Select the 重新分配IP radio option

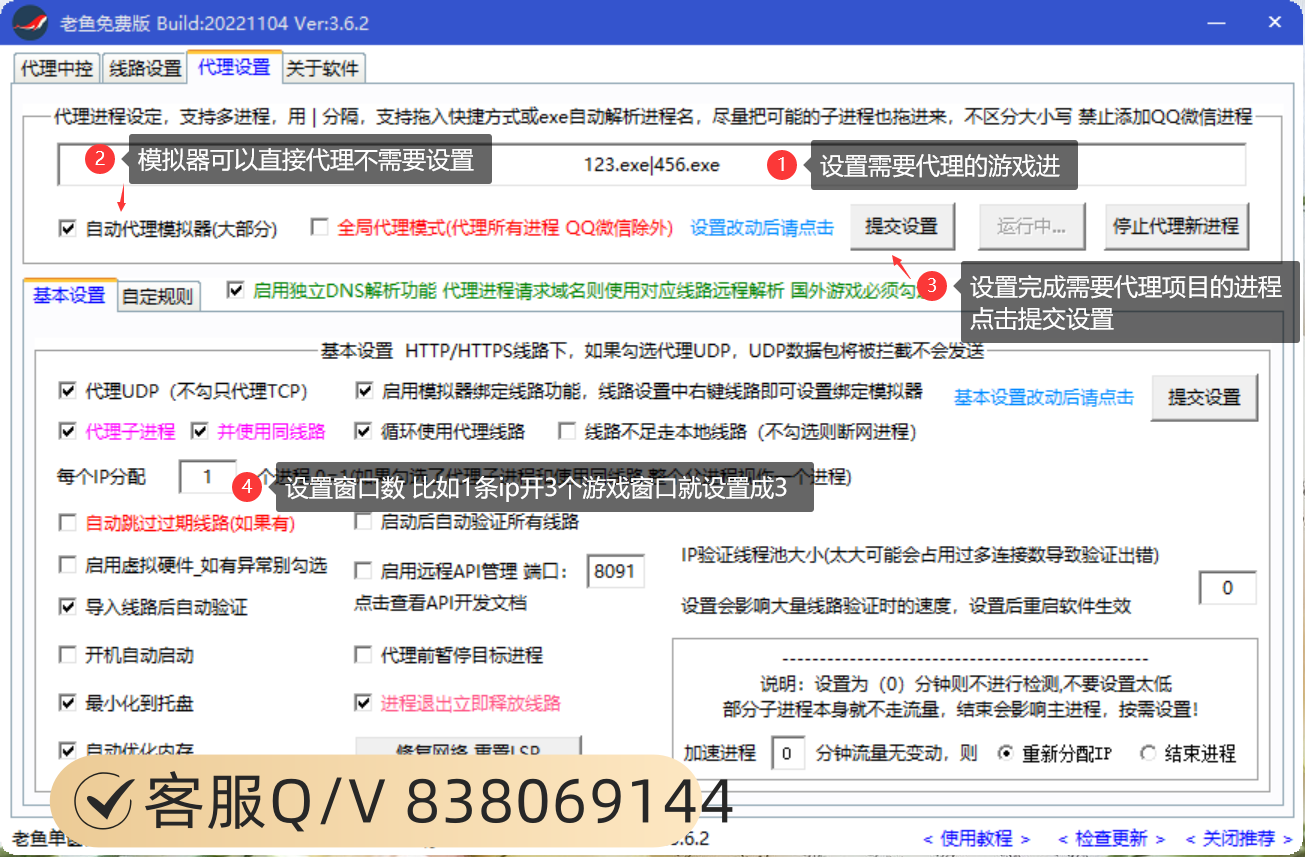point(1005,753)
